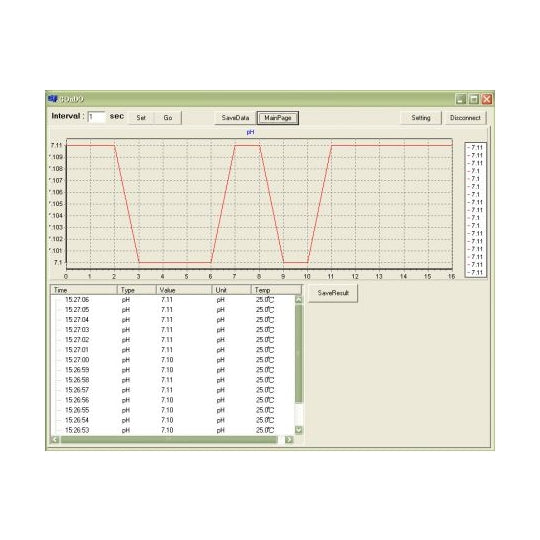Viewport: 540px width, 540px height.
Task: Select the row with time 15:26:54
Action: 173,420
